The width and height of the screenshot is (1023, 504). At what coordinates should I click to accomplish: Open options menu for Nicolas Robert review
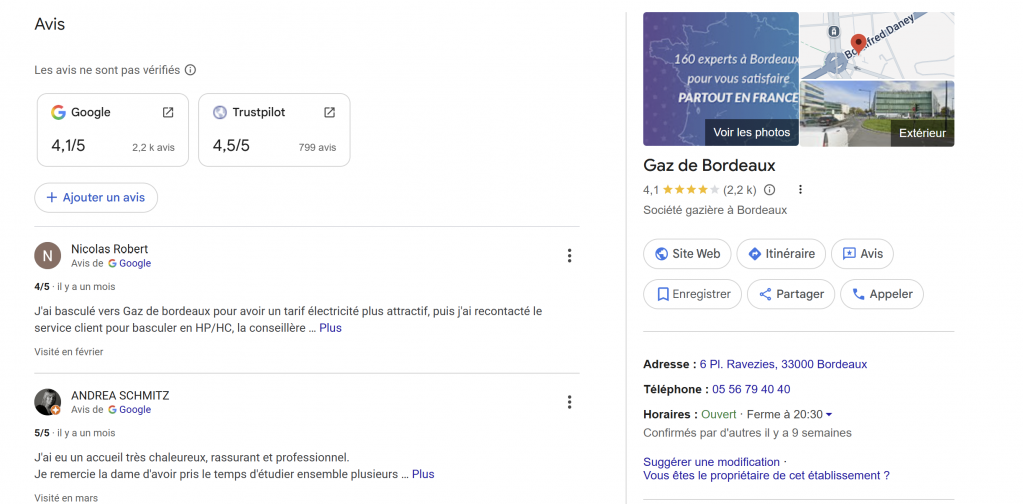570,256
